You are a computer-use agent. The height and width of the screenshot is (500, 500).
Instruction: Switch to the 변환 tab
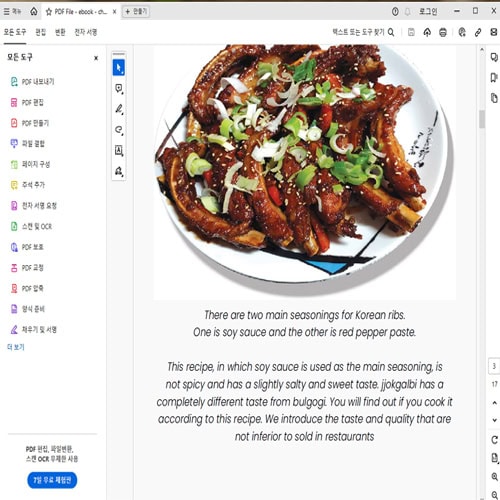click(x=60, y=32)
